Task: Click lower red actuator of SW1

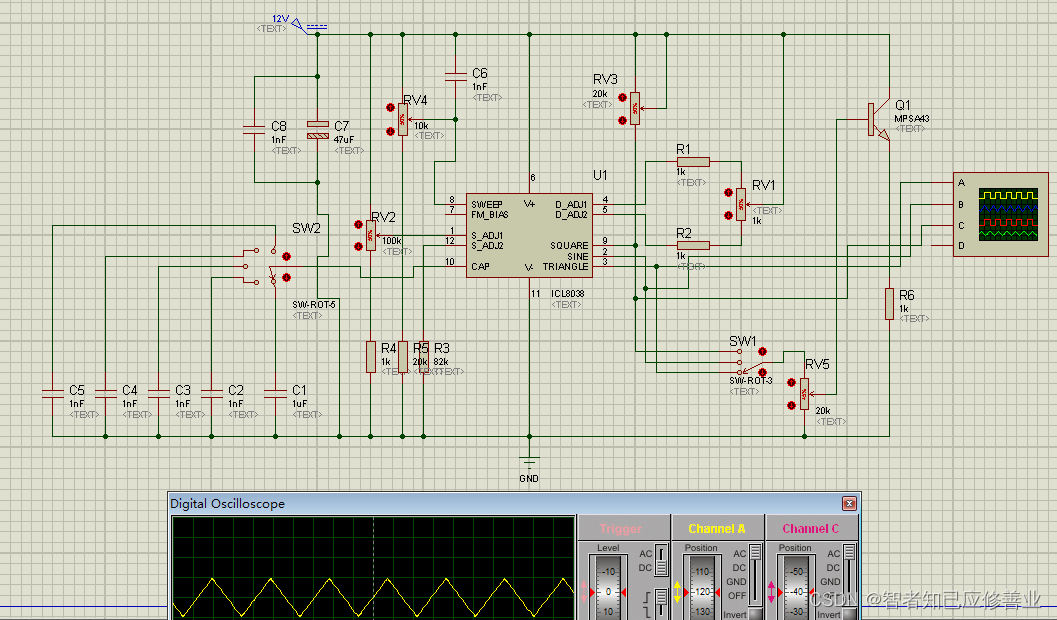Action: (x=762, y=372)
